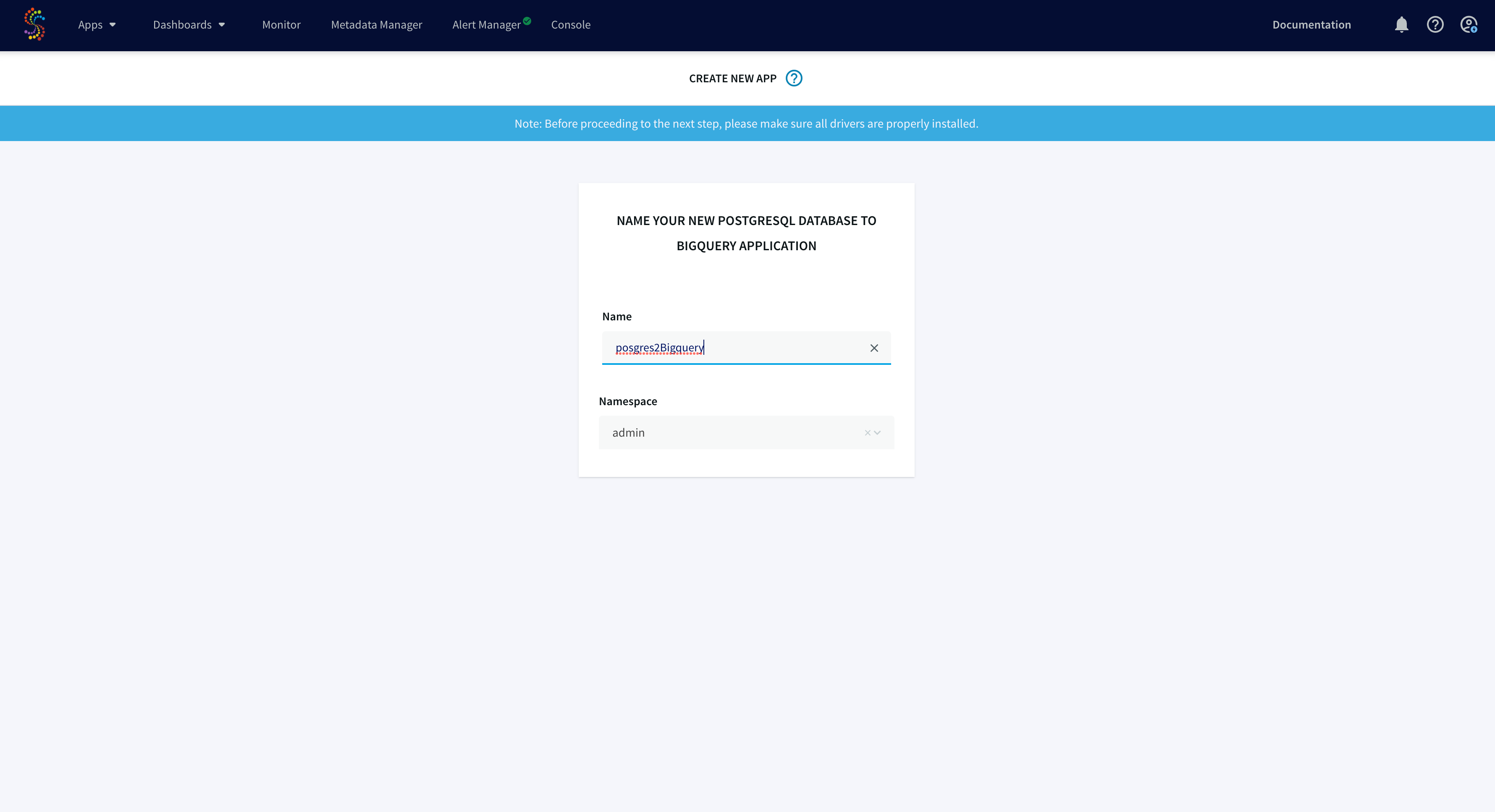Image resolution: width=1495 pixels, height=812 pixels.
Task: Click the green Alert Manager status badge
Action: 527,21
